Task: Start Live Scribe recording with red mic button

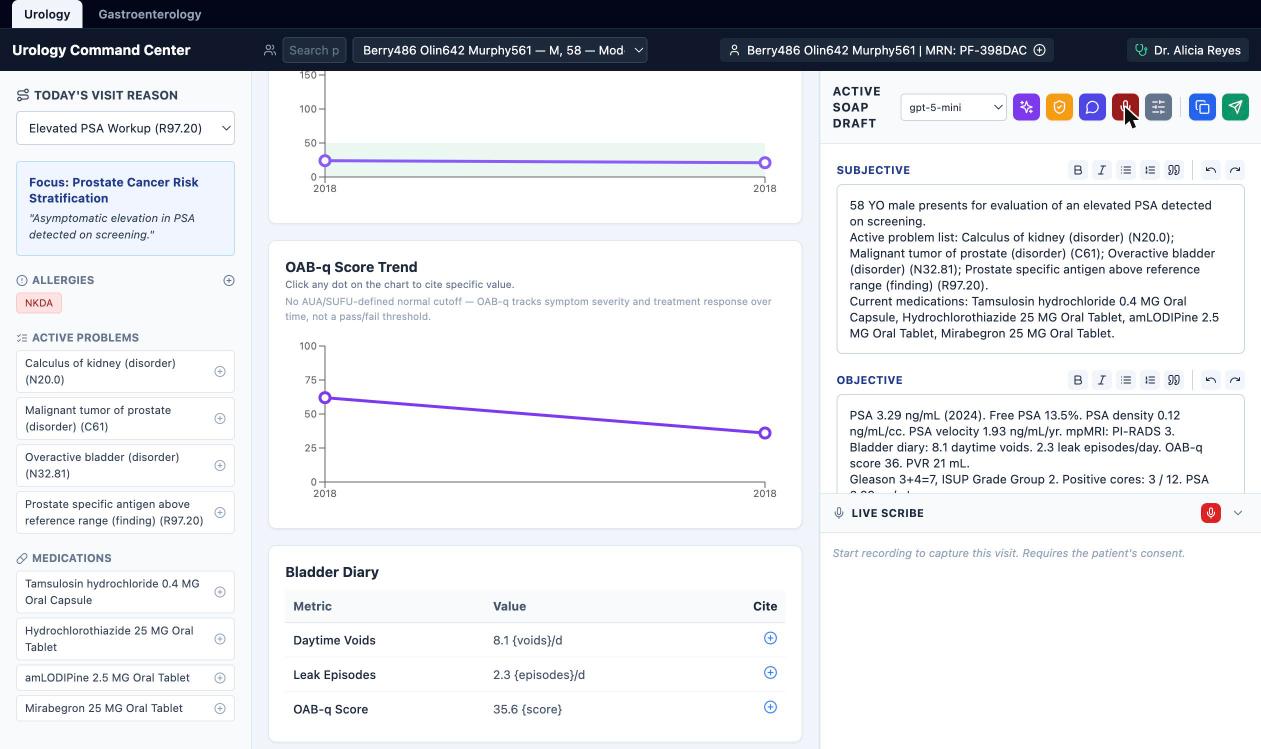Action: [x=1210, y=513]
